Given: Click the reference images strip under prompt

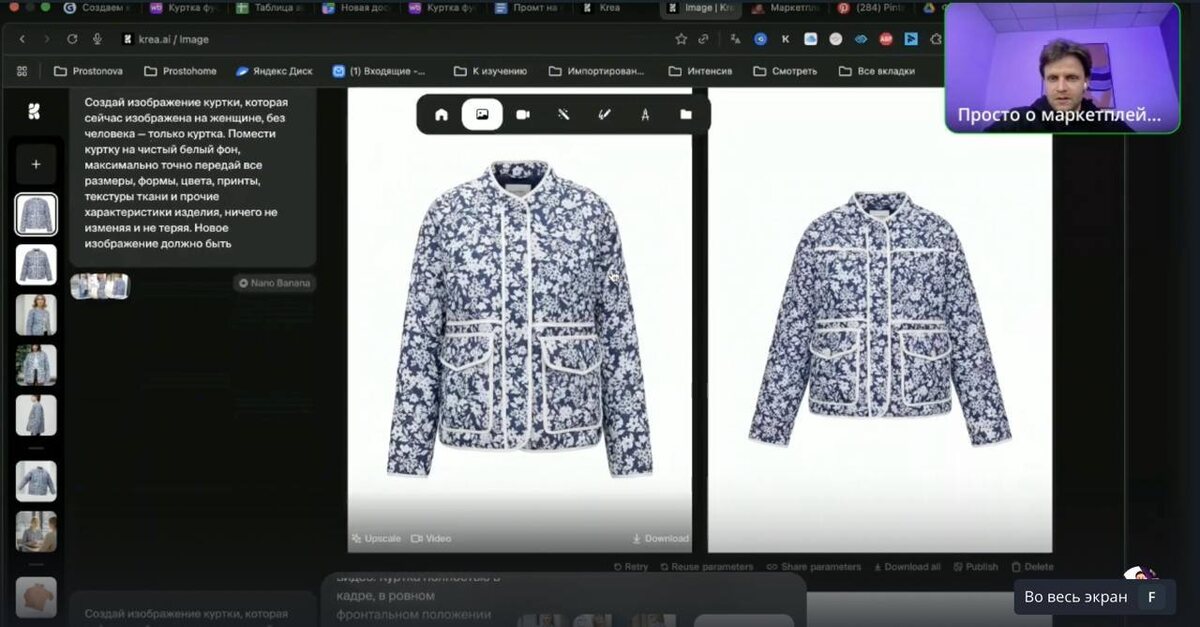Looking at the screenshot, I should coord(100,286).
